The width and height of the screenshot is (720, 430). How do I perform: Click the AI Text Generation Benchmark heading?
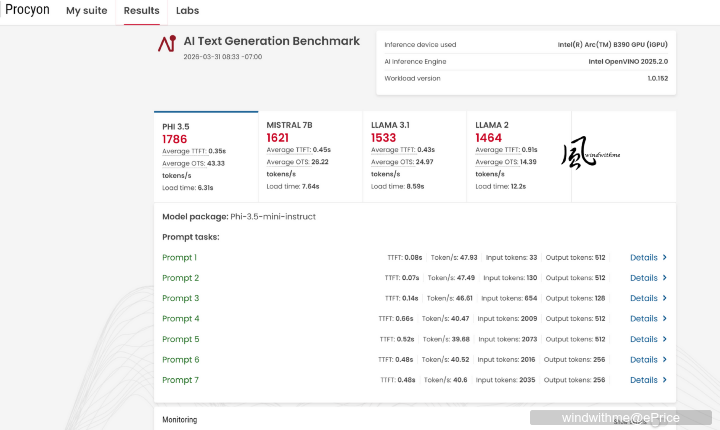click(x=272, y=41)
